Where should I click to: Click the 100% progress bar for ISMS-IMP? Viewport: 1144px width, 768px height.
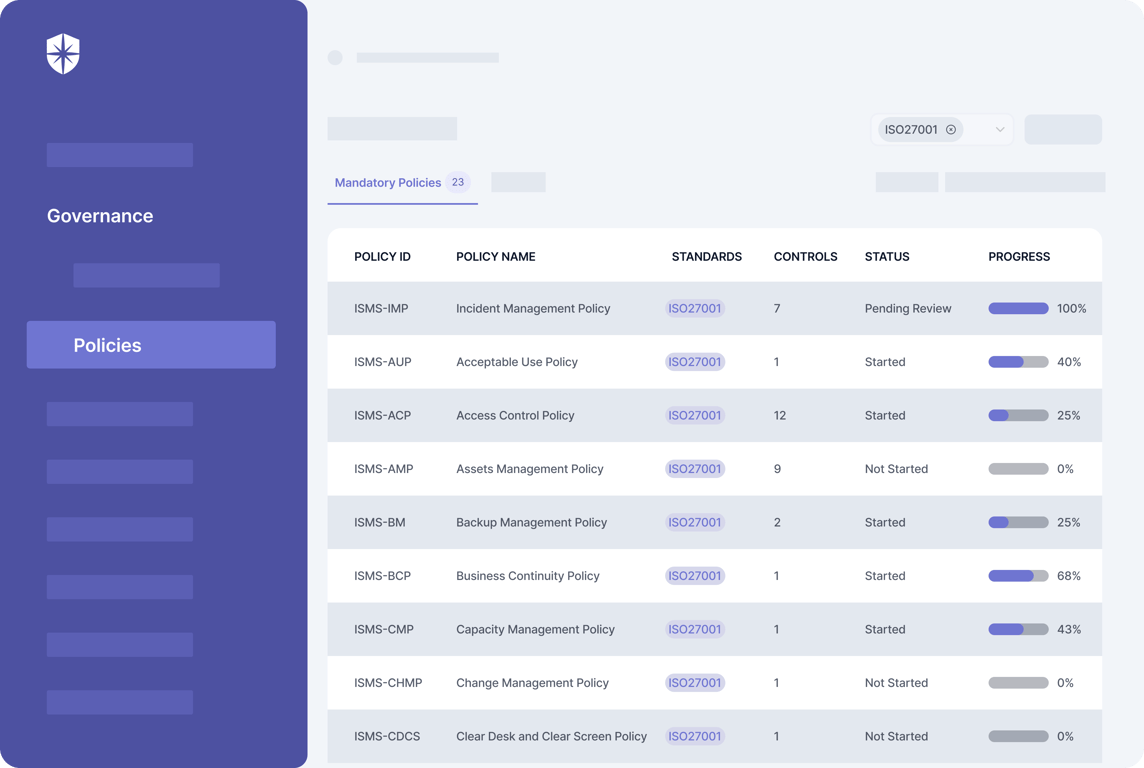(1018, 309)
